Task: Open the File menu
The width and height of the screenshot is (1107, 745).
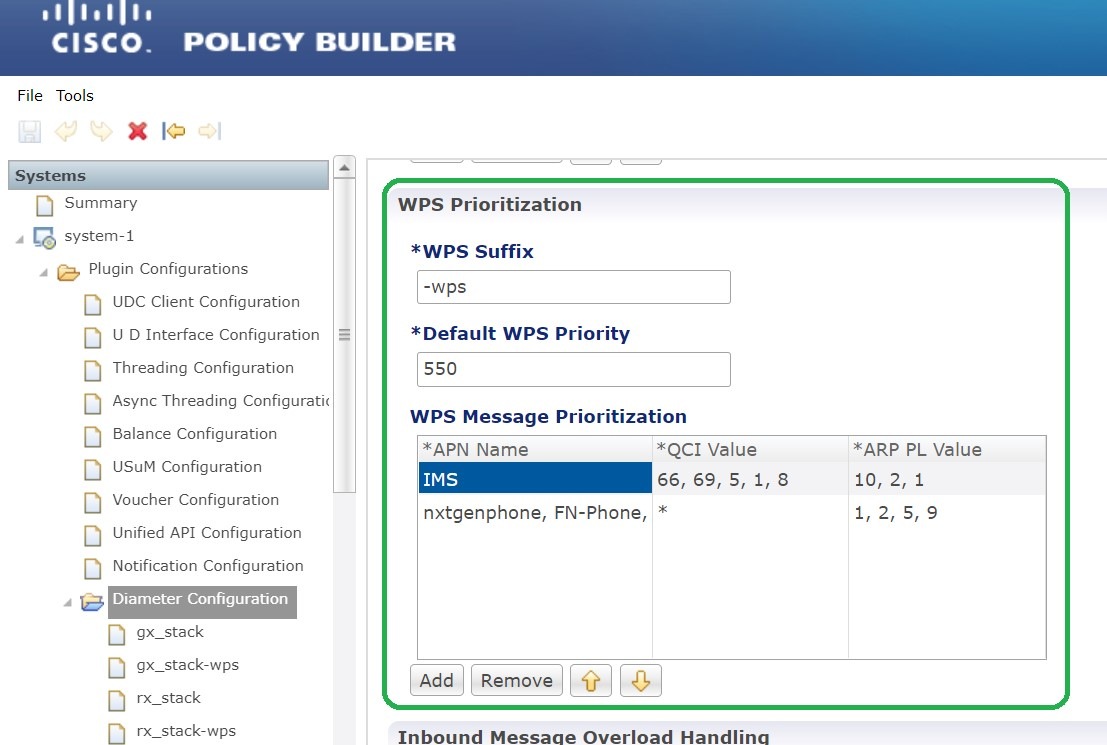Action: (30, 95)
